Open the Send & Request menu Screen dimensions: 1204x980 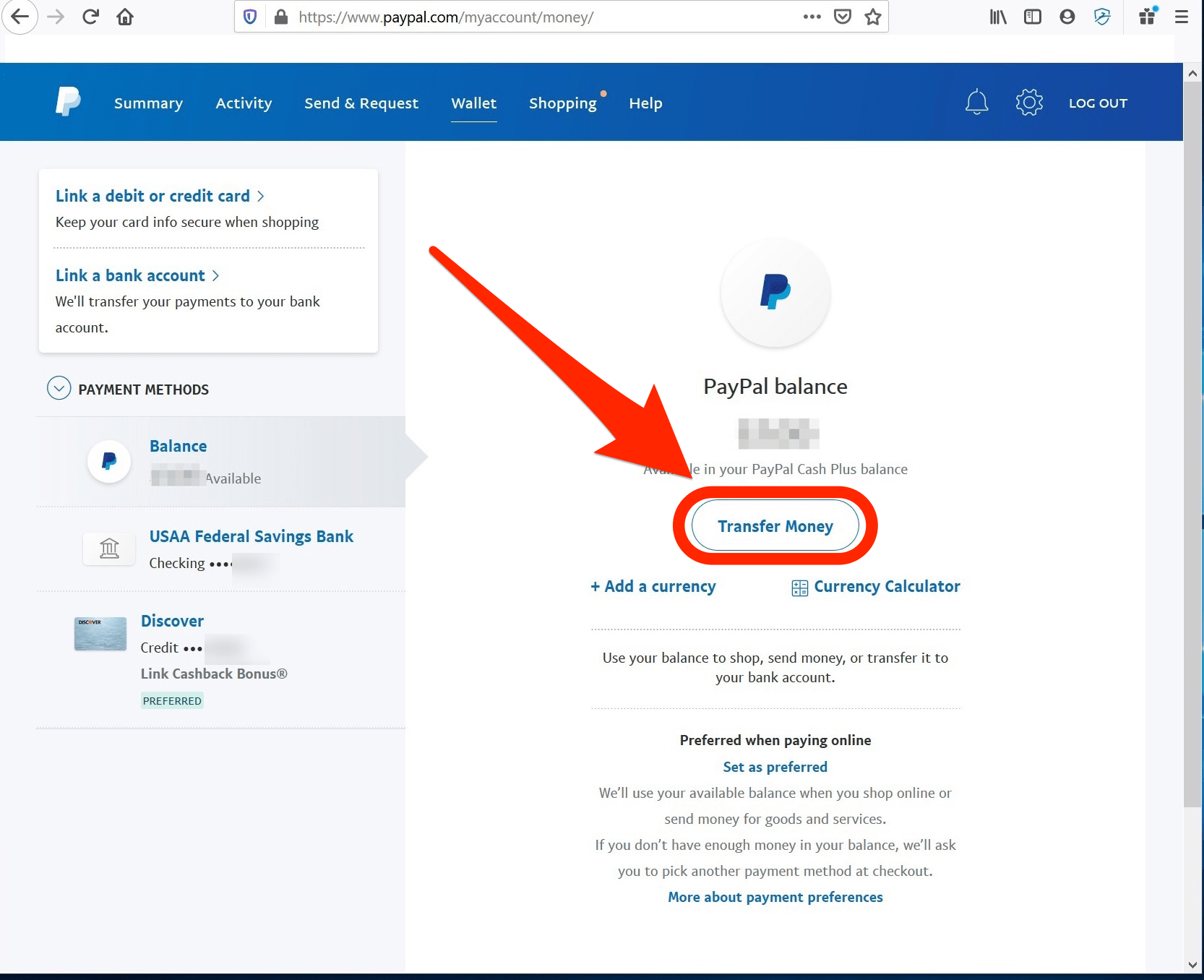(361, 103)
